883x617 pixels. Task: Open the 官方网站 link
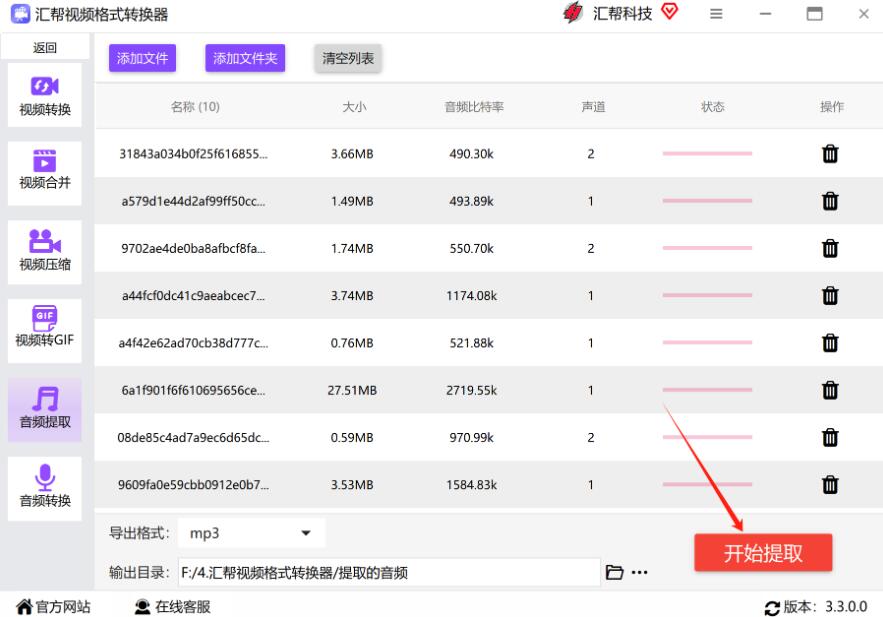coord(53,607)
